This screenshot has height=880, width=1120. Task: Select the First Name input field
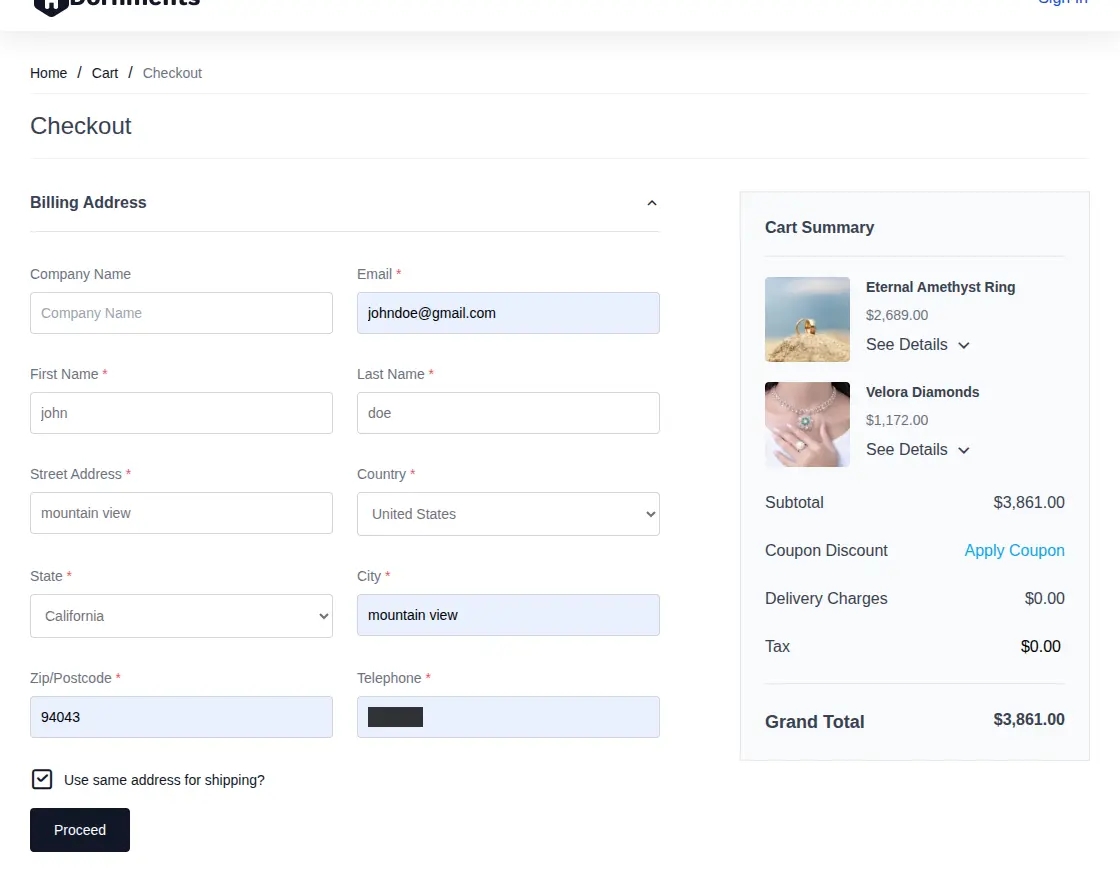click(181, 413)
